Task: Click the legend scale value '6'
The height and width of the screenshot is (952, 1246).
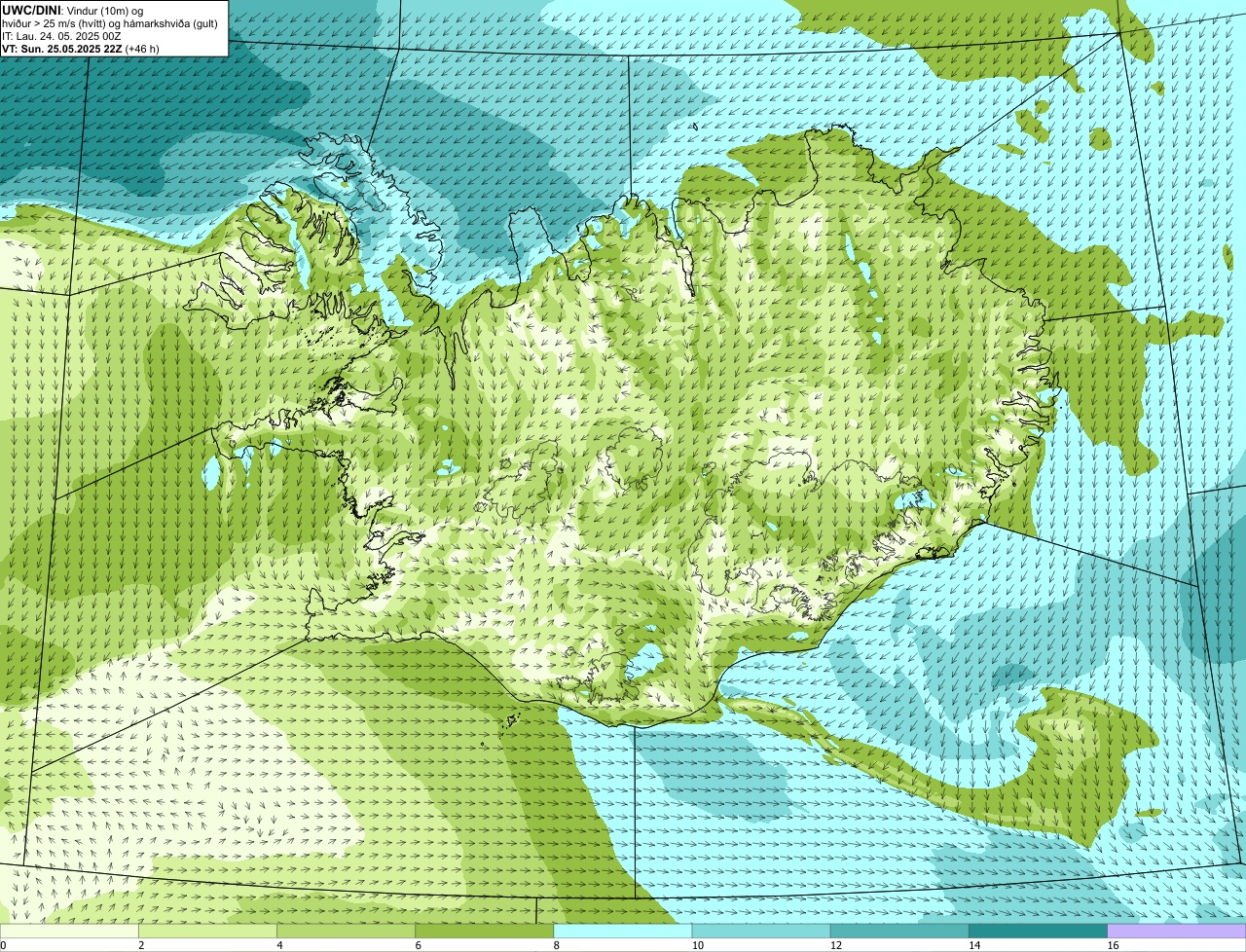Action: (x=418, y=945)
